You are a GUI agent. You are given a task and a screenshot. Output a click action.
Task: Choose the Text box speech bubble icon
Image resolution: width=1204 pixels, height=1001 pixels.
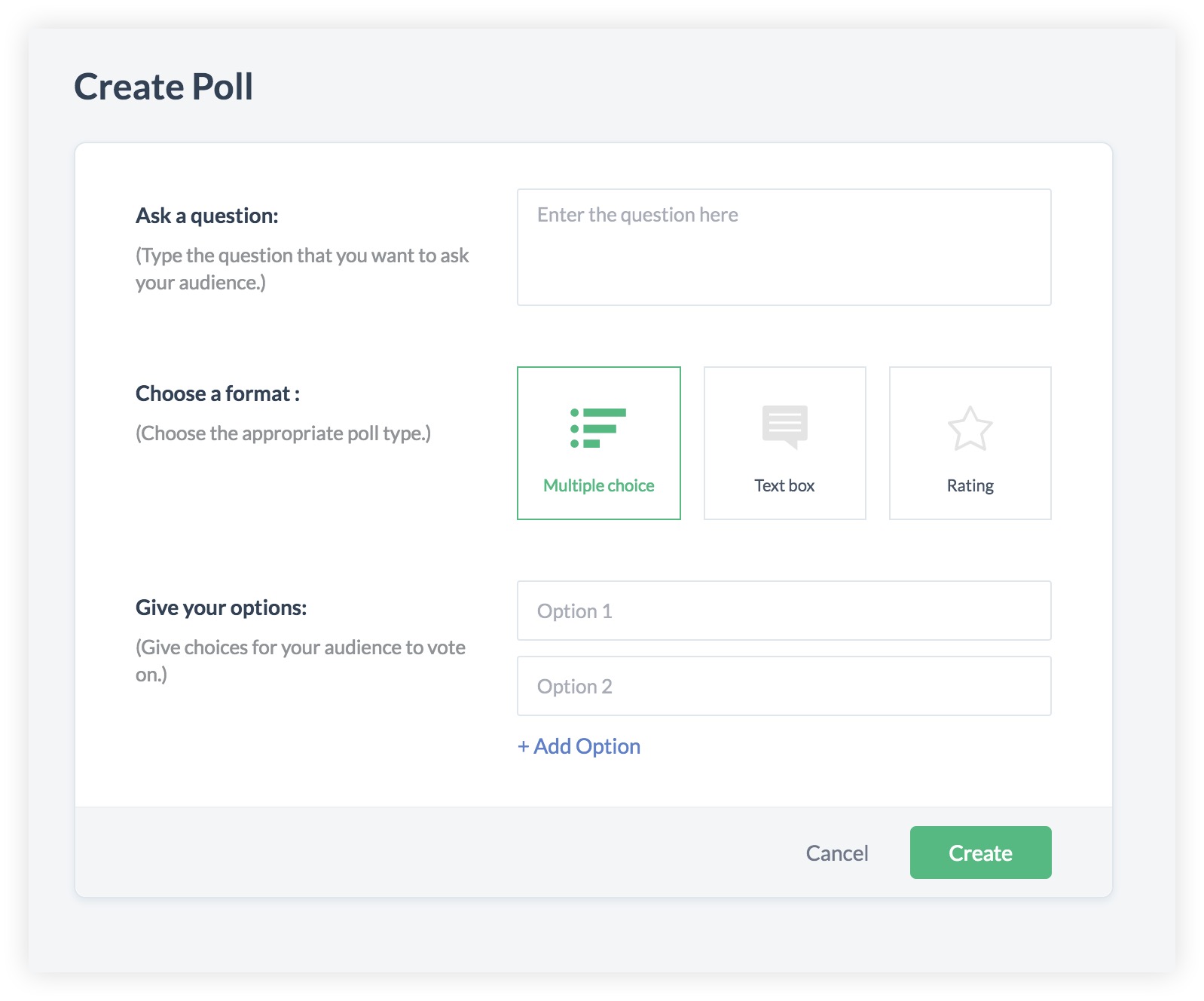pos(784,427)
